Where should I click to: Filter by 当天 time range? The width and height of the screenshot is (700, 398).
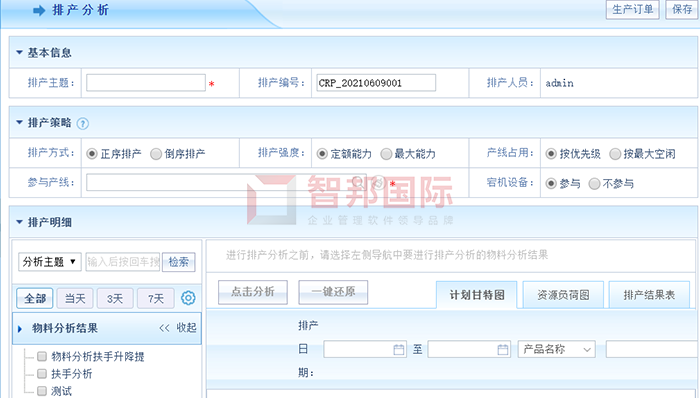tap(75, 298)
